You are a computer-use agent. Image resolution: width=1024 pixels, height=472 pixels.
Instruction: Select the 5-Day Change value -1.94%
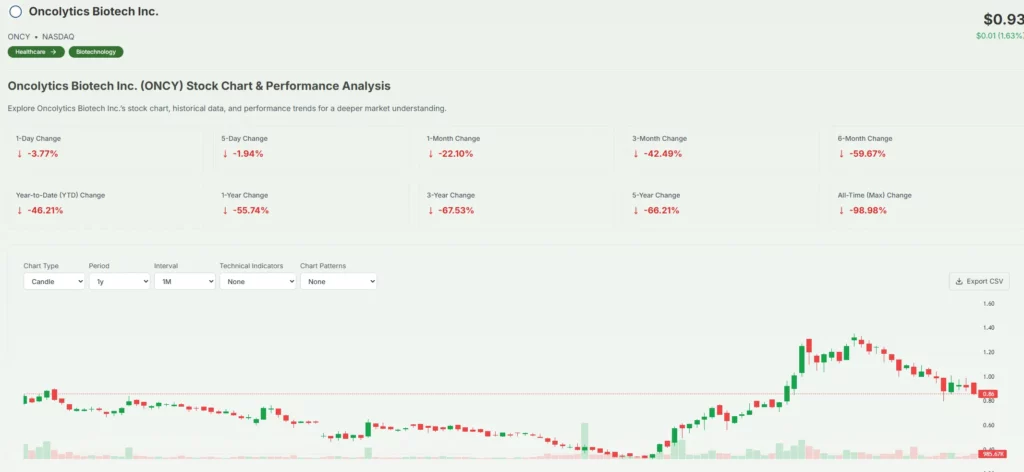(x=247, y=154)
